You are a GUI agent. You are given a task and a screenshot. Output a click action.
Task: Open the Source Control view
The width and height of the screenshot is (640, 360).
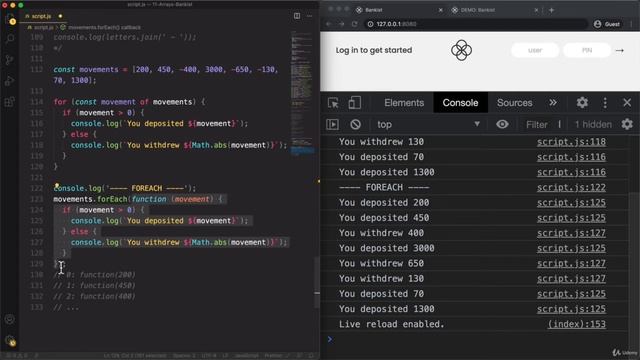[10, 60]
